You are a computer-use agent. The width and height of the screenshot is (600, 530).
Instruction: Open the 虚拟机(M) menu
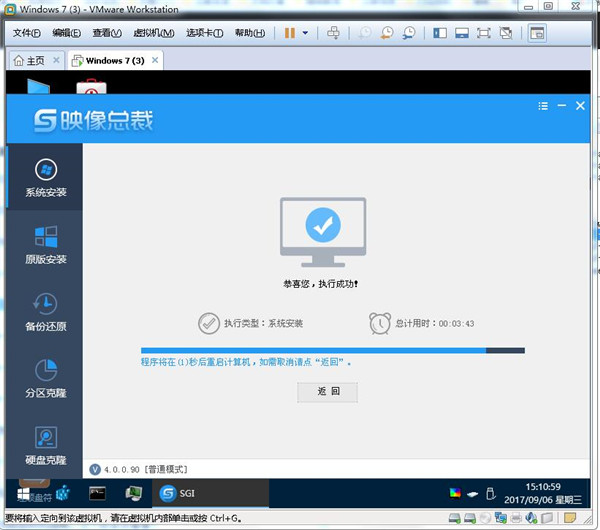click(x=154, y=33)
